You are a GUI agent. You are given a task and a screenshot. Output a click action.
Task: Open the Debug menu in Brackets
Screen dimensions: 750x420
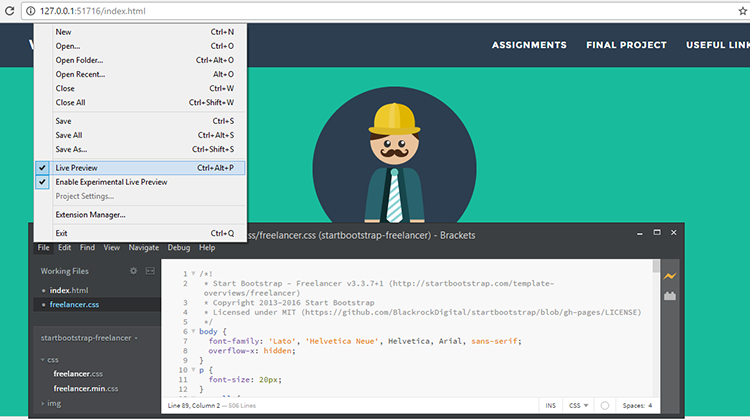tap(178, 247)
